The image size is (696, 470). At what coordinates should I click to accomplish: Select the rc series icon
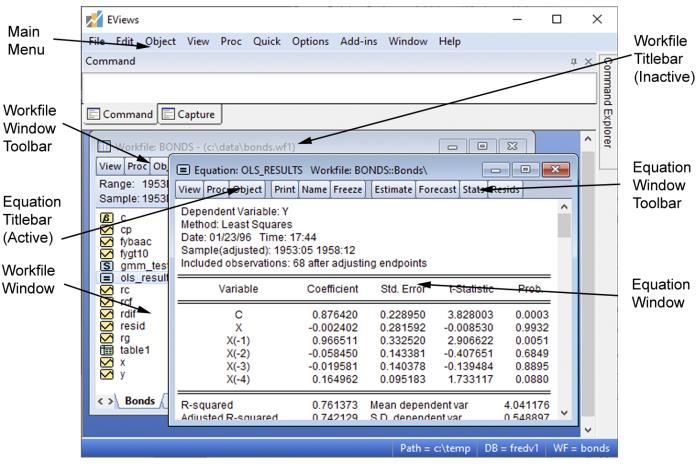[x=107, y=290]
